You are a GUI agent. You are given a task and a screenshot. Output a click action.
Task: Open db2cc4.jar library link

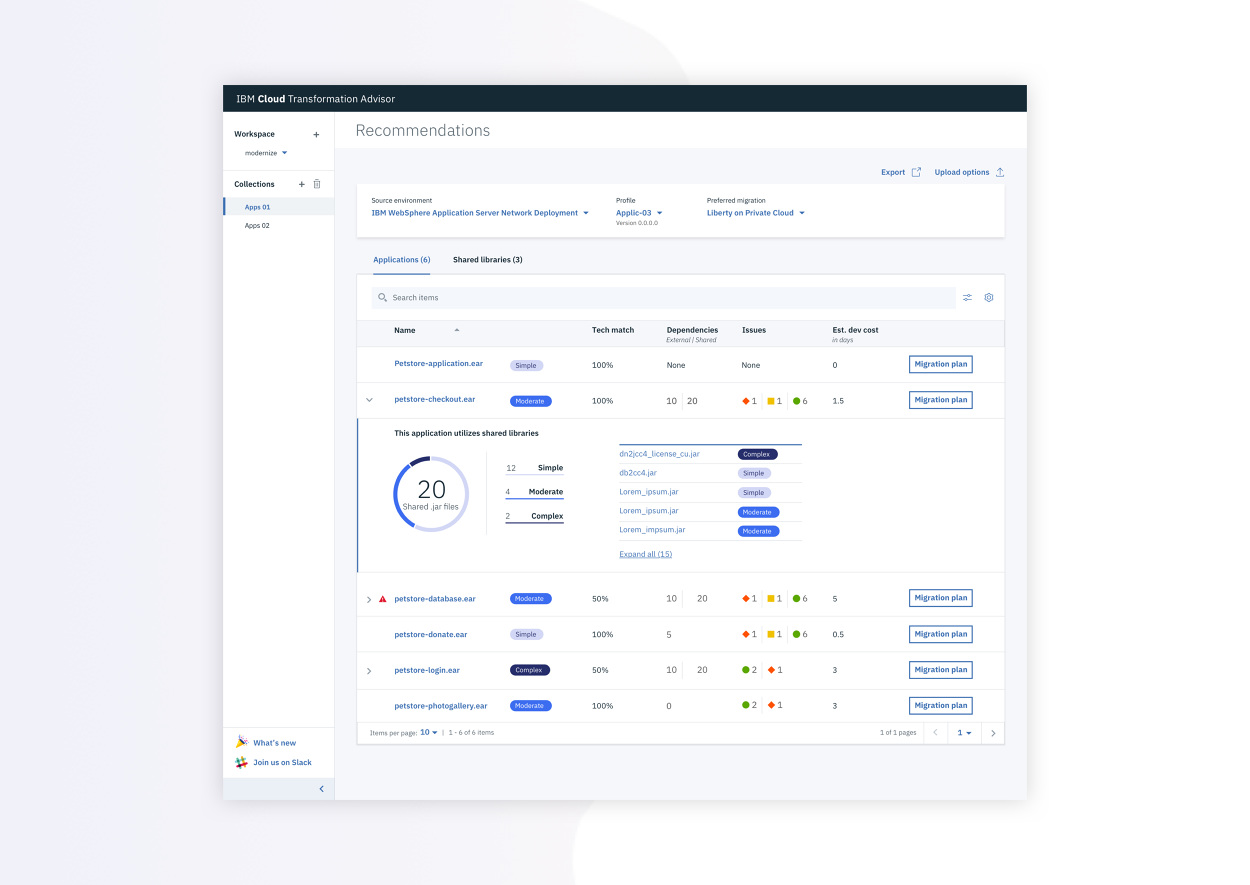(x=638, y=473)
